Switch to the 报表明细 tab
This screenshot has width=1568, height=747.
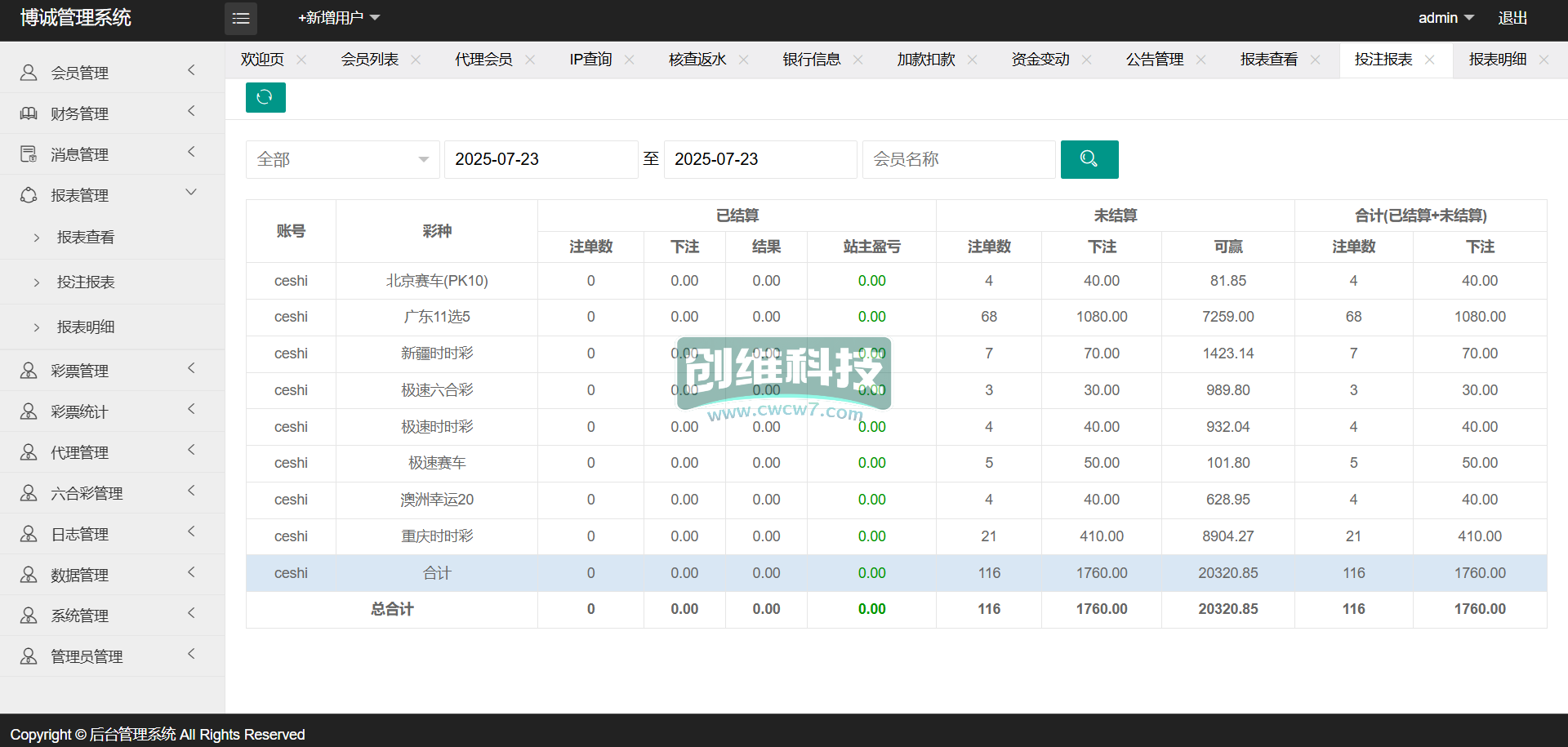coord(1498,60)
